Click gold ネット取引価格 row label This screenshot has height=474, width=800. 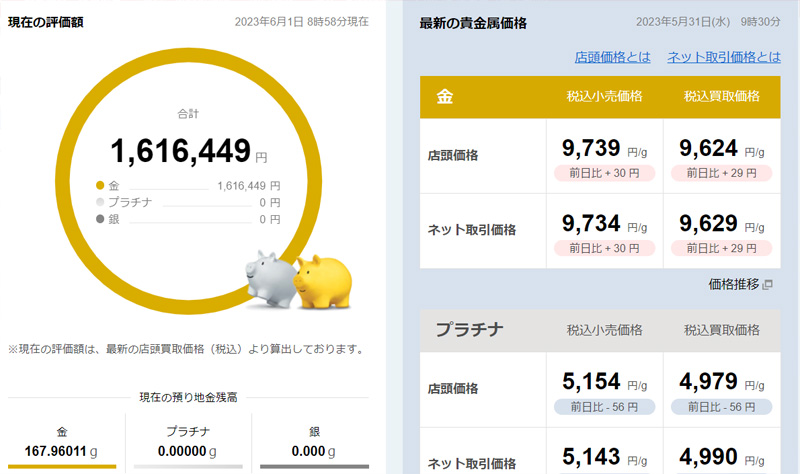[471, 230]
